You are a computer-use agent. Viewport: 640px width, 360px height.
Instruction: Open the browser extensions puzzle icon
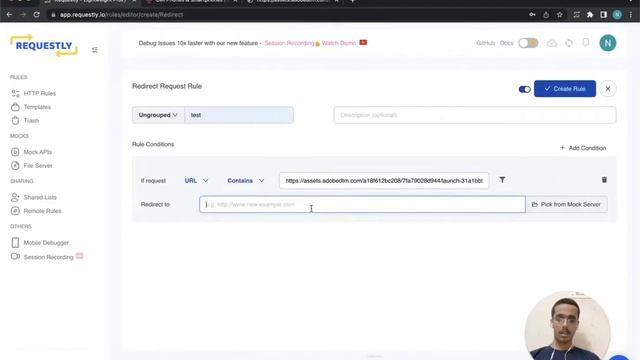(x=590, y=15)
